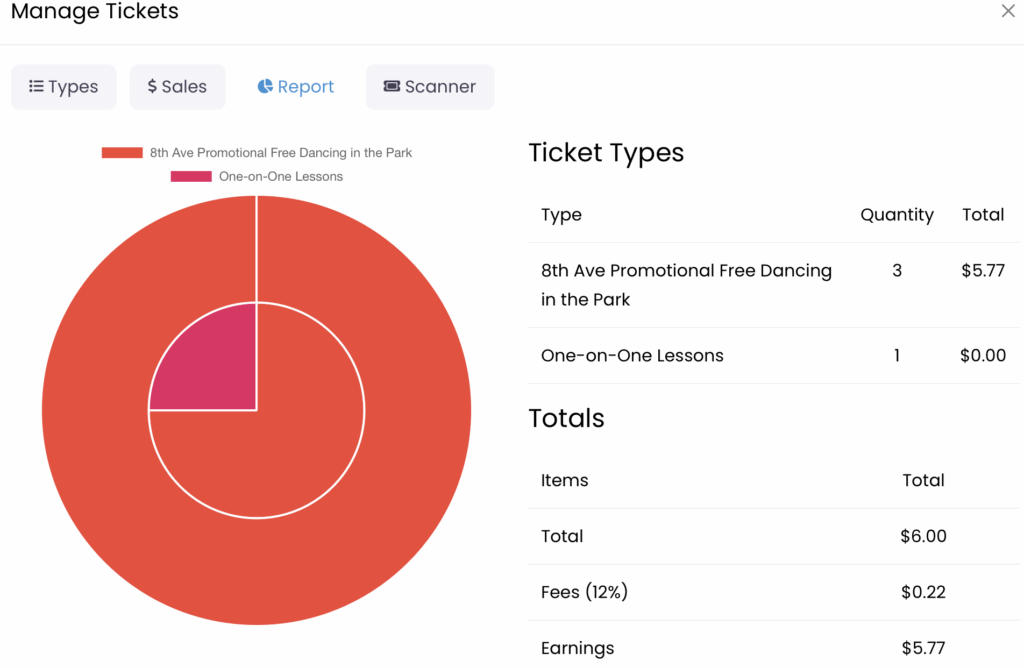Click the Manage Tickets title
Viewport: 1024px width, 668px height.
coord(95,13)
